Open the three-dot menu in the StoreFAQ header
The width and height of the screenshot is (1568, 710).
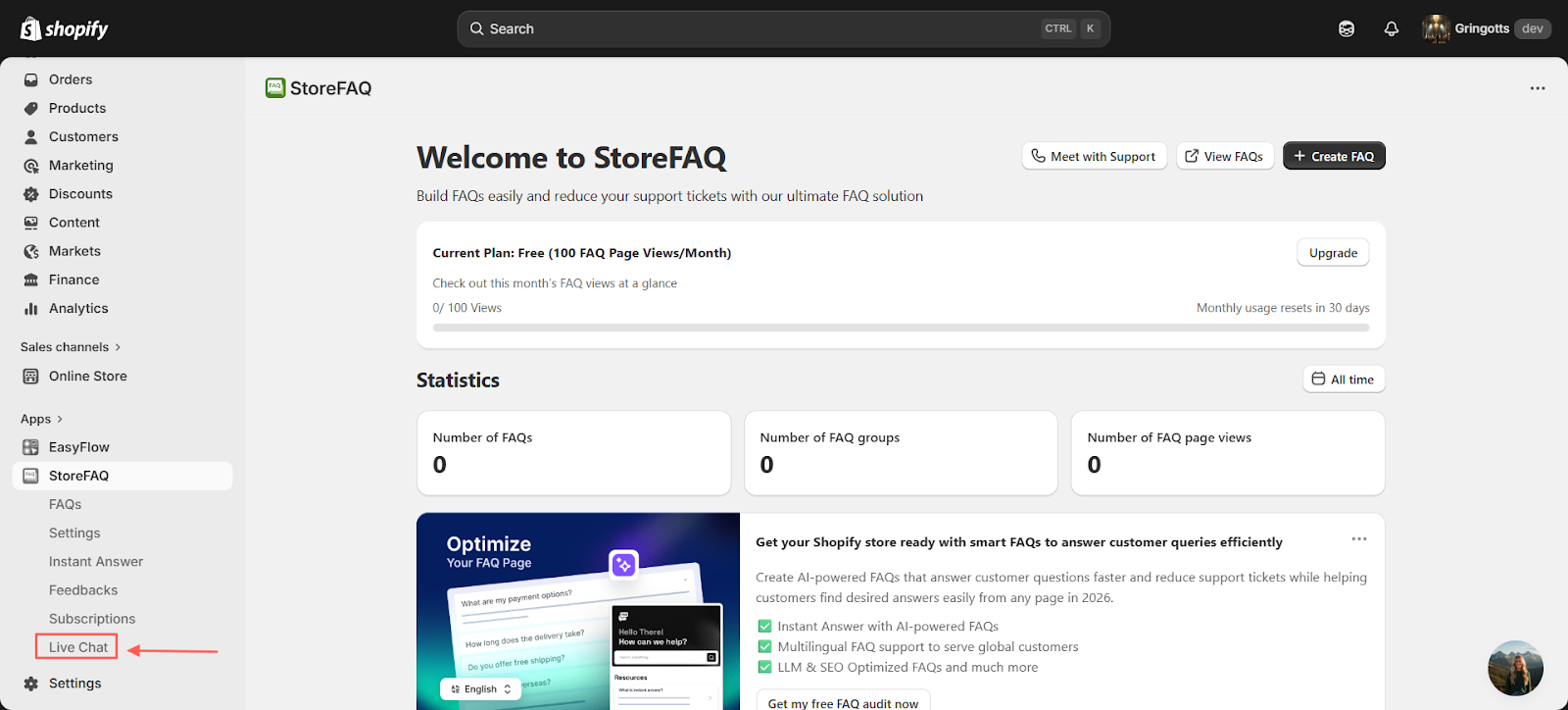click(x=1538, y=88)
